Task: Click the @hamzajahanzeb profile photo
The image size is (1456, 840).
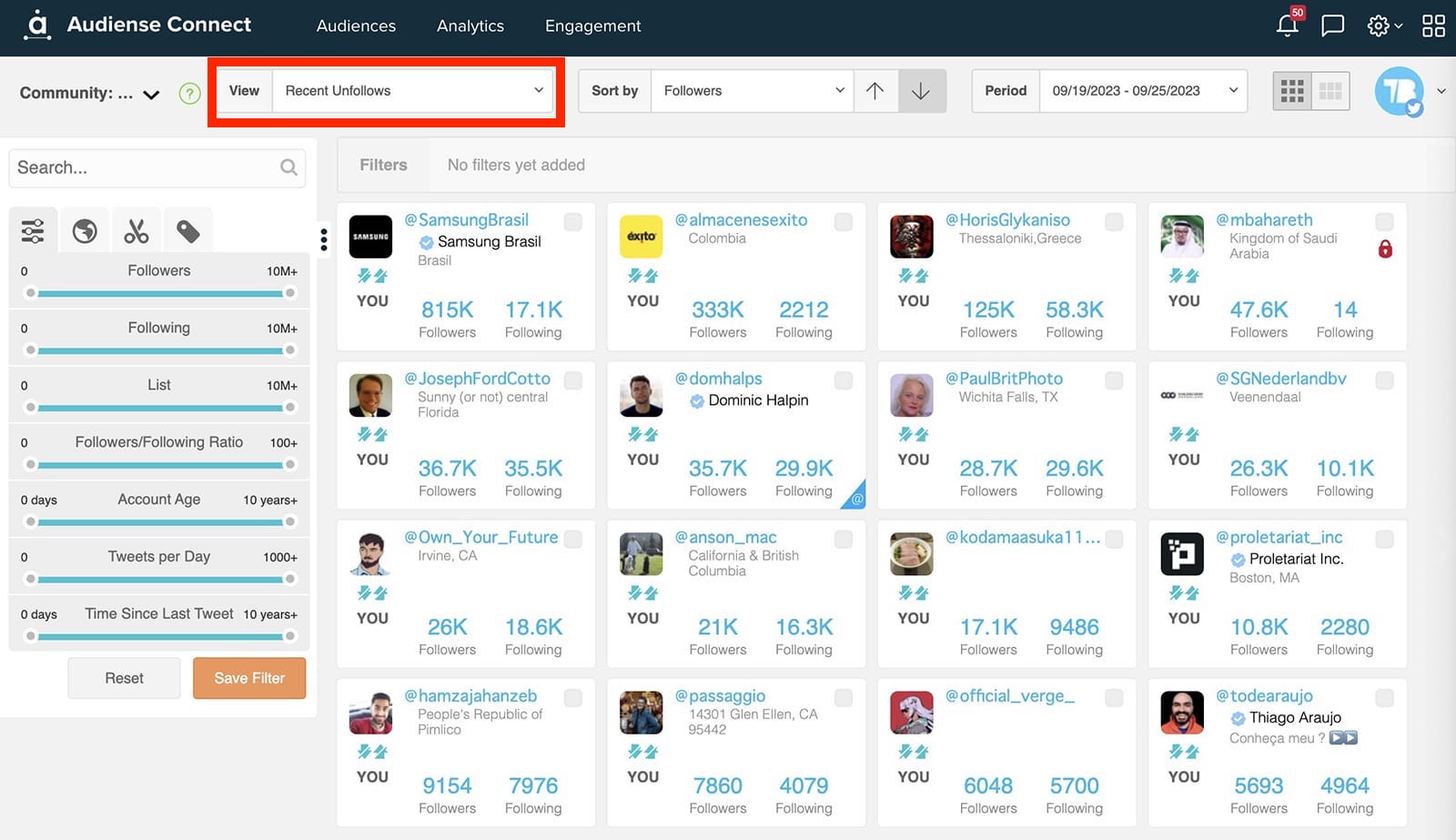Action: click(370, 713)
